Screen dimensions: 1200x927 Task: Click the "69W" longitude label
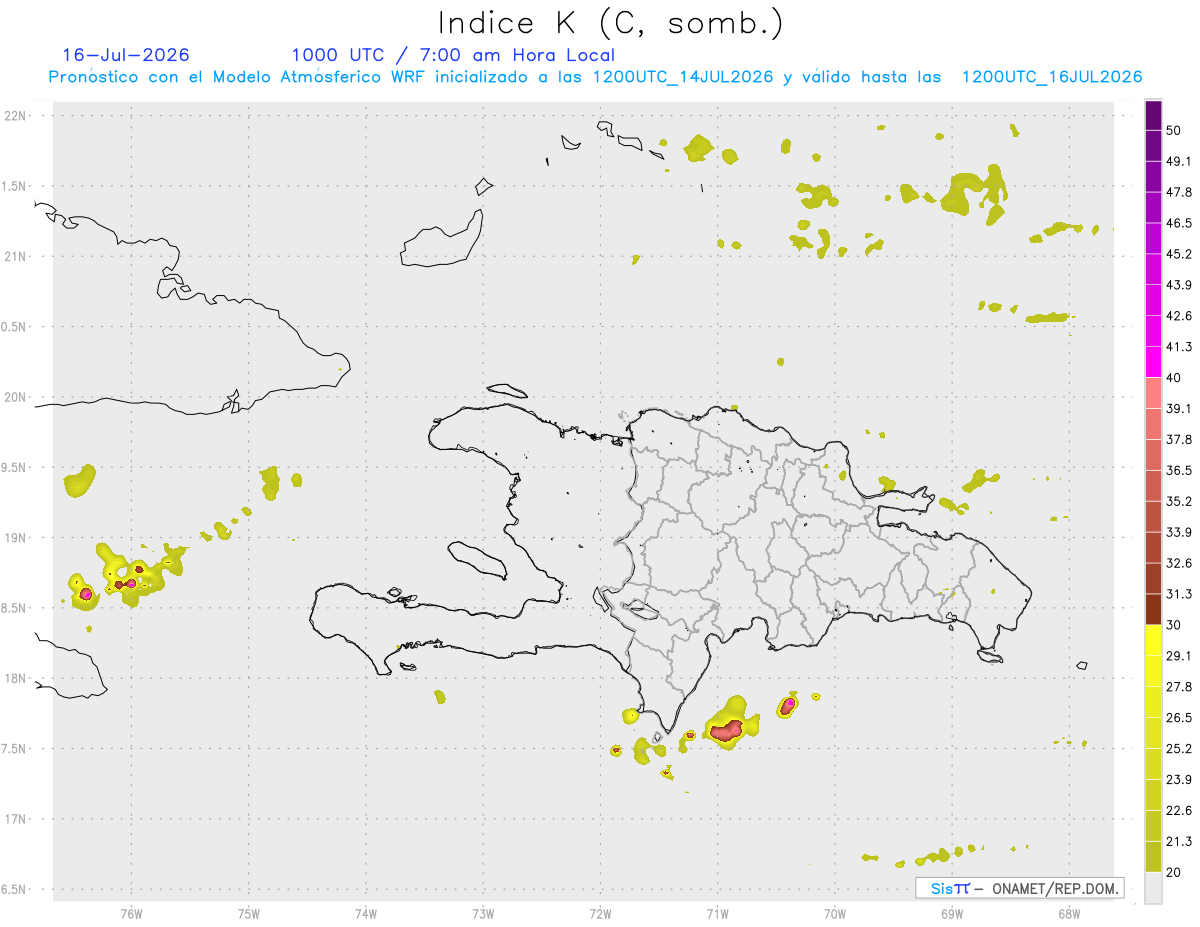951,914
